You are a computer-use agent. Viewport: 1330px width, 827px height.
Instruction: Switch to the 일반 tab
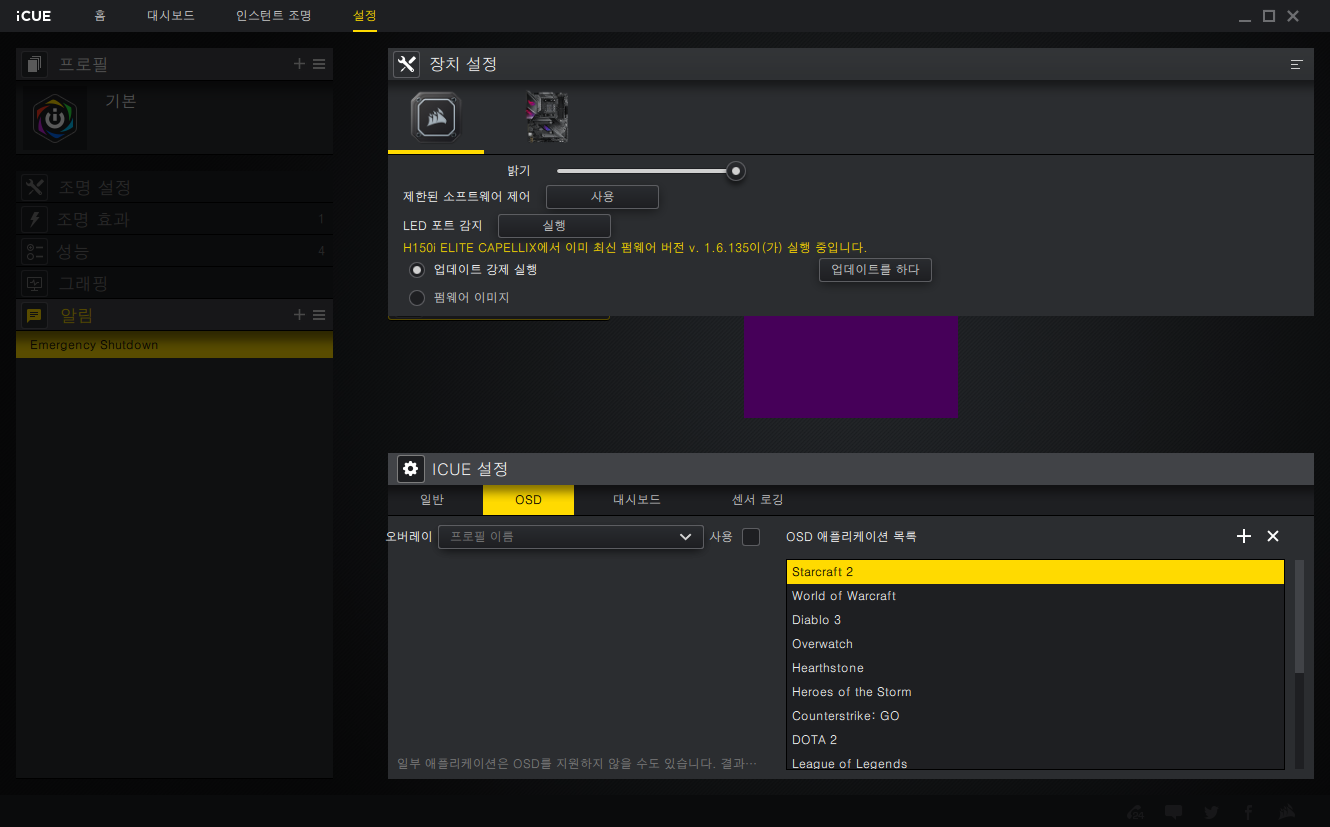click(x=432, y=500)
